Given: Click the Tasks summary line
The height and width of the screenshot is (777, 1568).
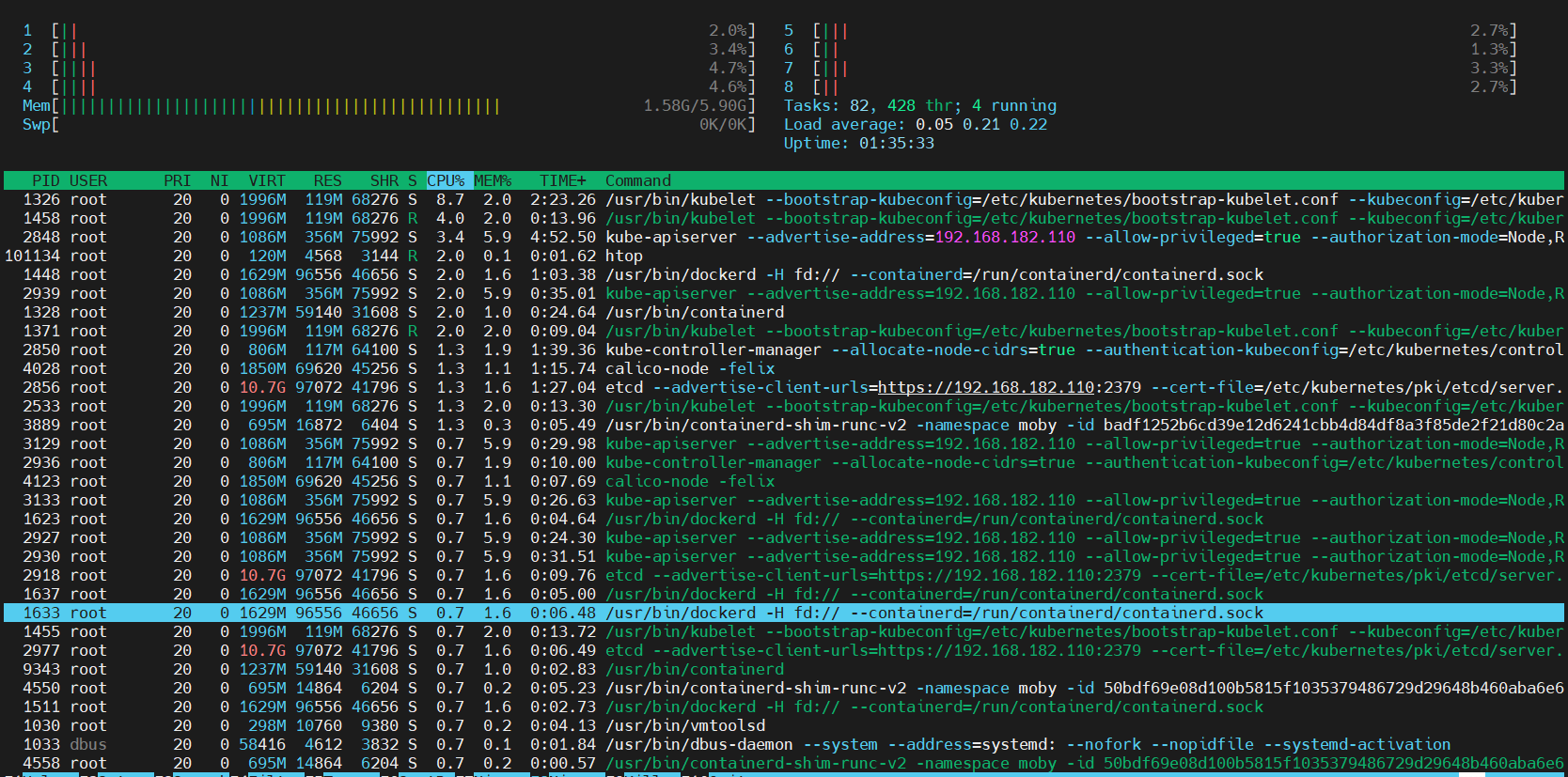Looking at the screenshot, I should (920, 105).
